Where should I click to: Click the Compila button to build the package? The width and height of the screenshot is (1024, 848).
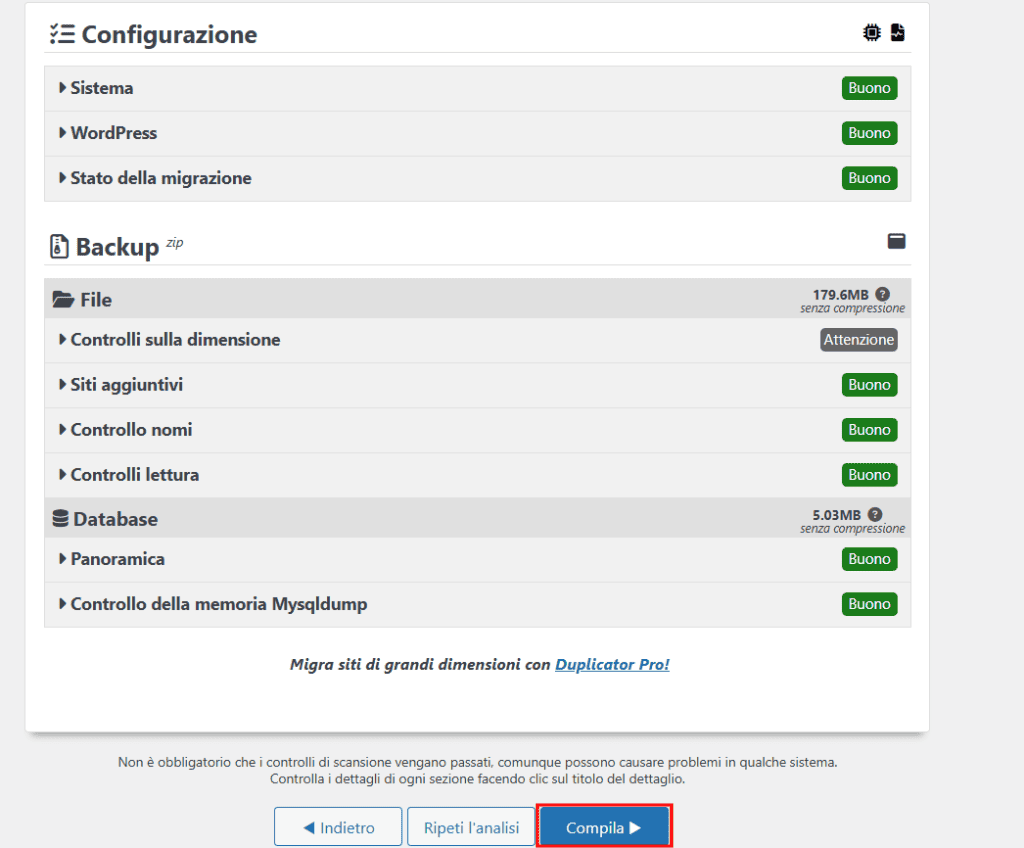pyautogui.click(x=604, y=826)
